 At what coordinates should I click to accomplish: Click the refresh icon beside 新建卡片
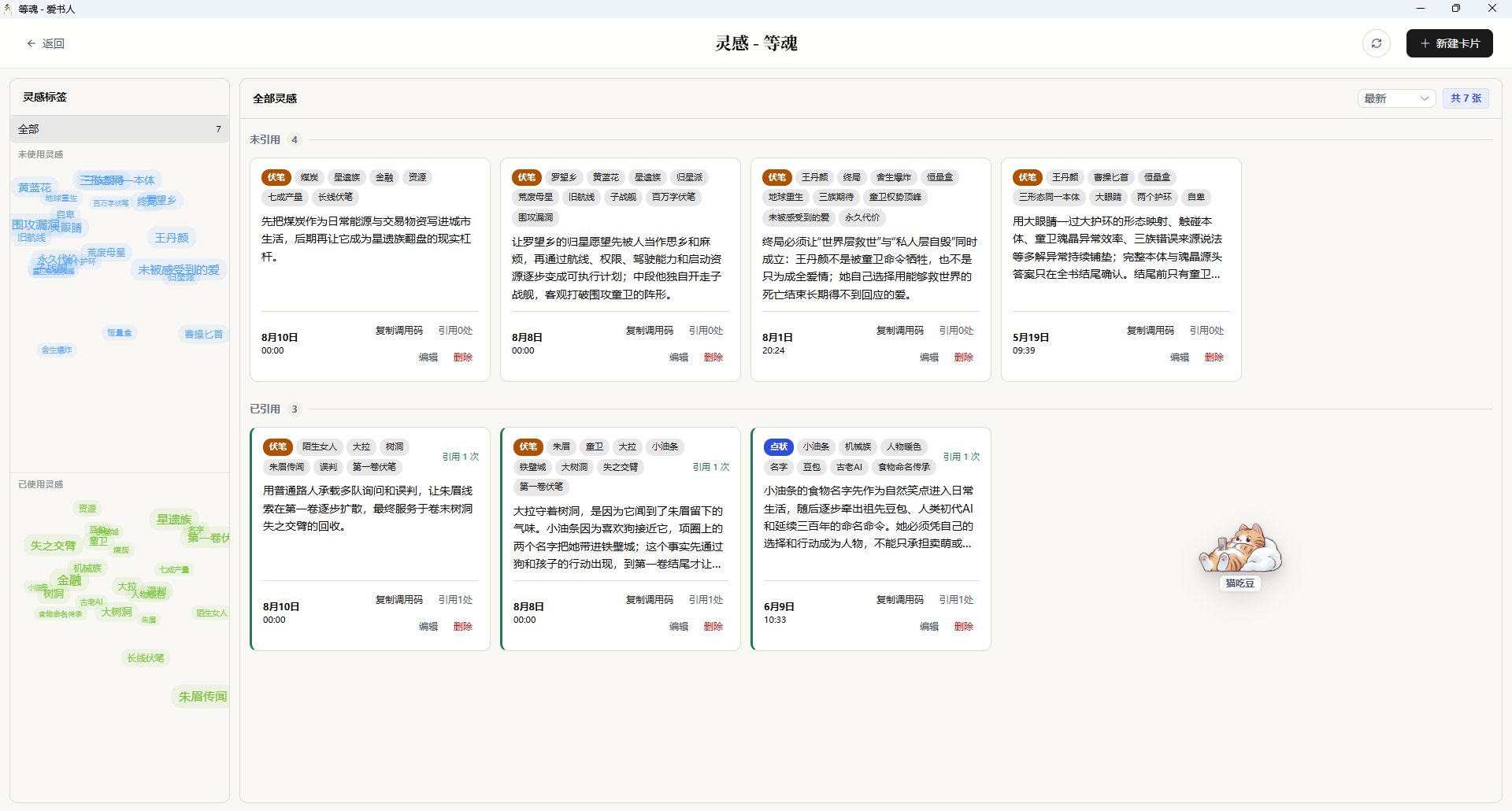click(x=1377, y=43)
